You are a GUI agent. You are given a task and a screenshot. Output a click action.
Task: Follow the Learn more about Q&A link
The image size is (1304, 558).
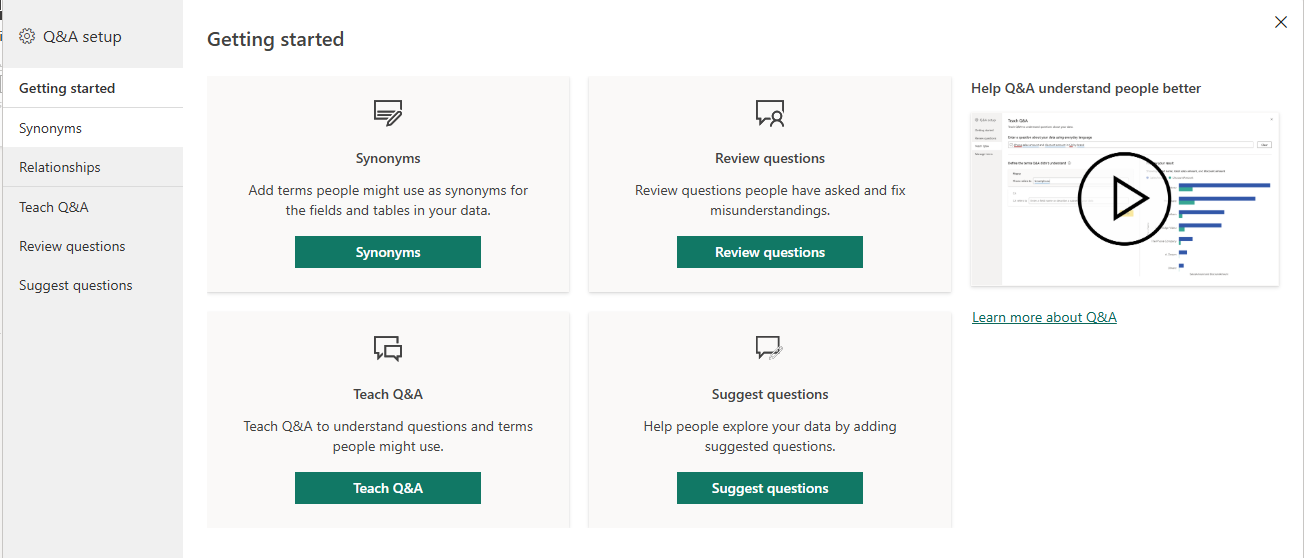coord(1044,317)
